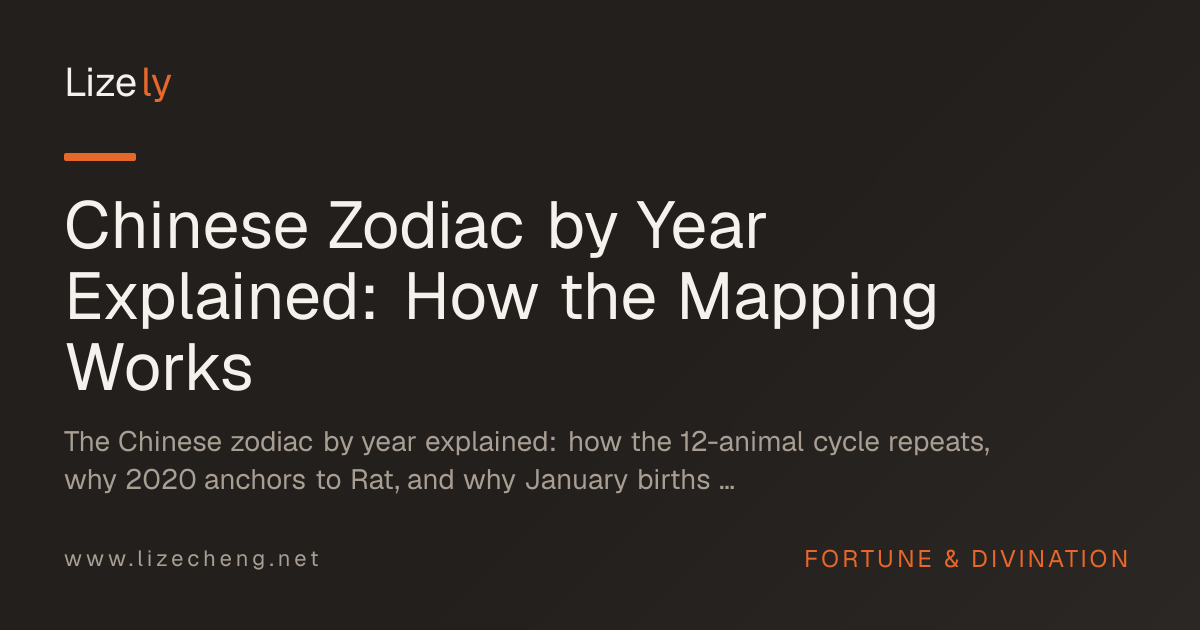Click the 'Explained: How the Mapping' title line
This screenshot has height=630, width=1200.
(502, 298)
